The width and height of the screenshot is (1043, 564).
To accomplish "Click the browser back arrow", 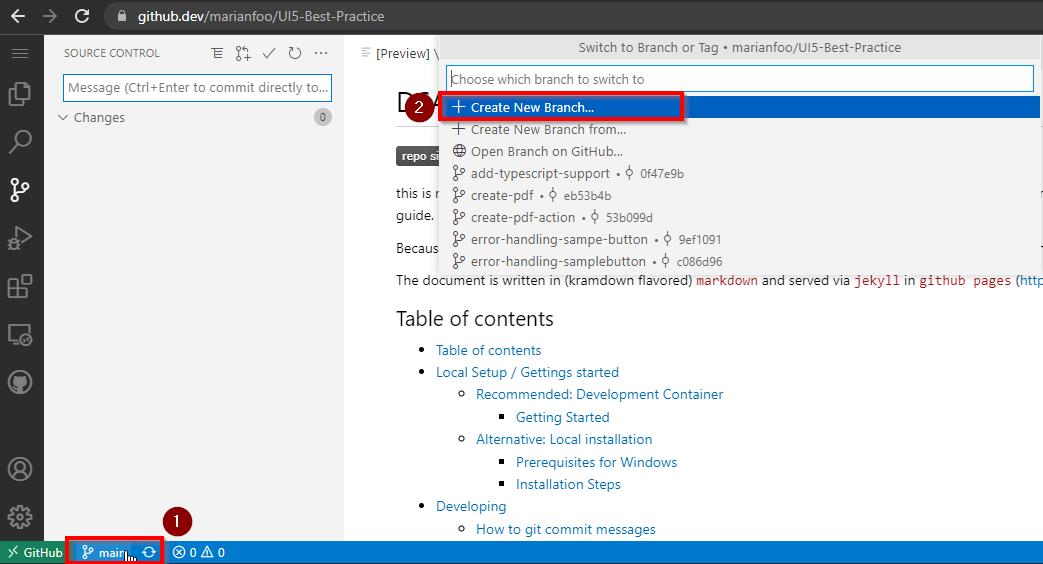I will pyautogui.click(x=18, y=16).
